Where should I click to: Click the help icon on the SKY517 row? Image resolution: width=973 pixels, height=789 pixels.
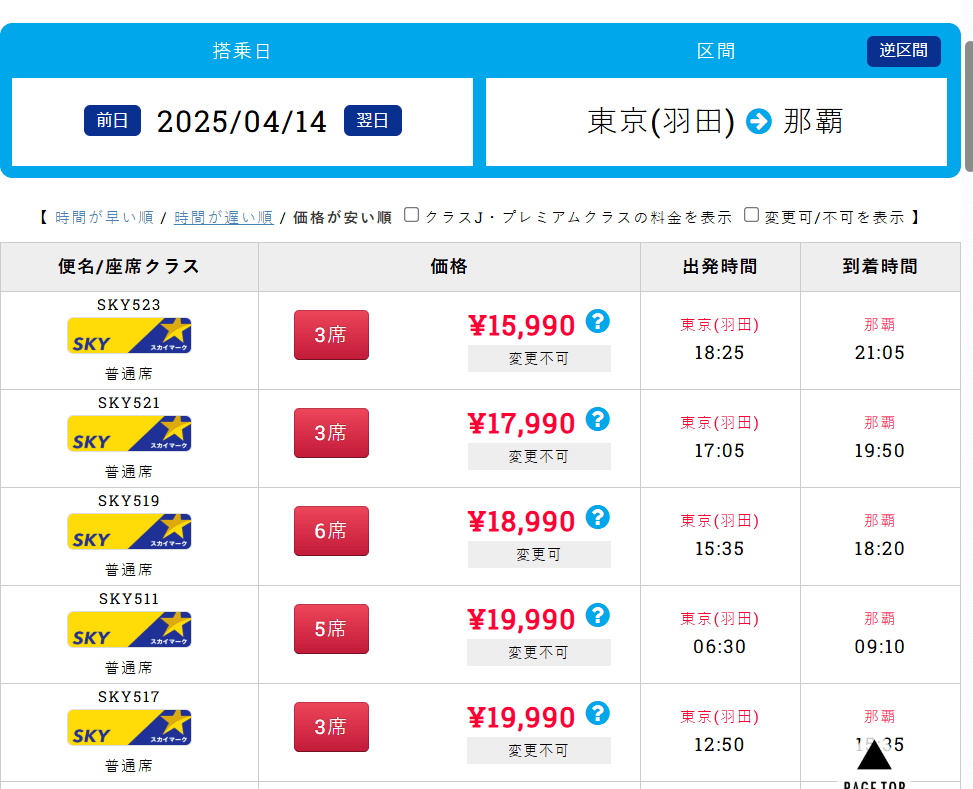597,714
